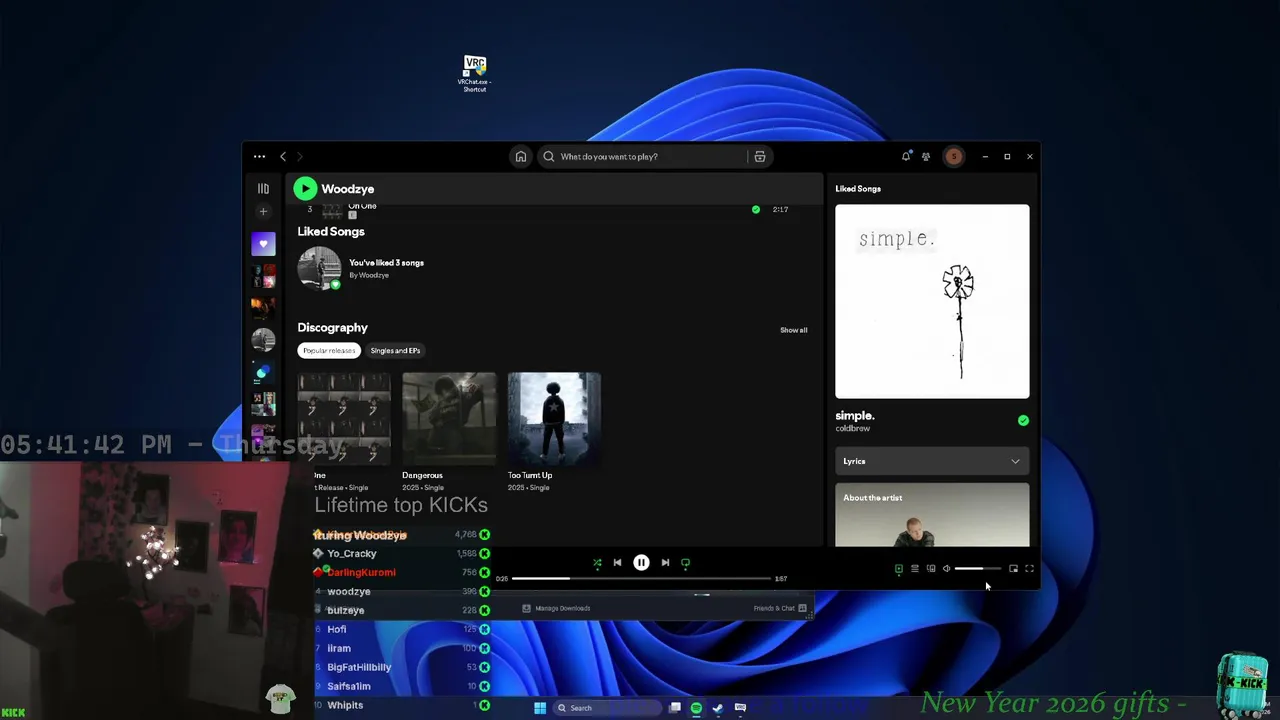Select the 'Singles and EPs' filter chip

point(395,350)
